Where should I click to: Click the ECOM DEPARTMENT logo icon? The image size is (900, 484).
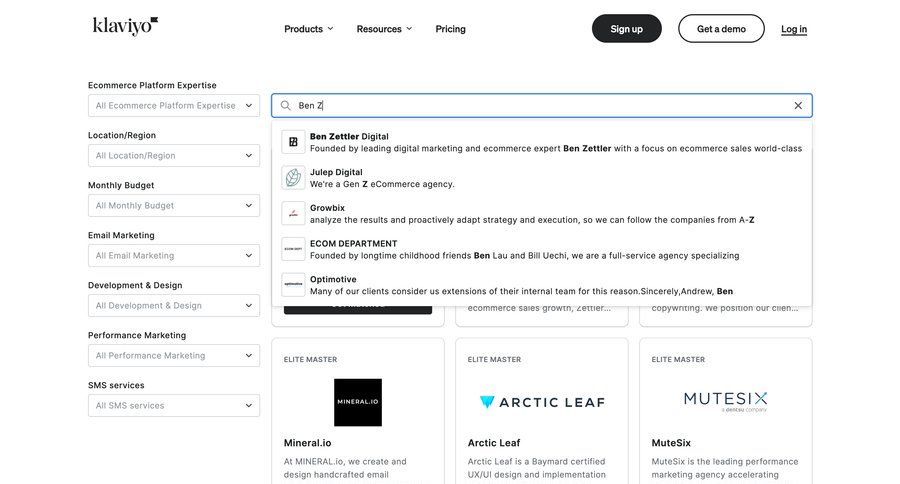pos(293,249)
